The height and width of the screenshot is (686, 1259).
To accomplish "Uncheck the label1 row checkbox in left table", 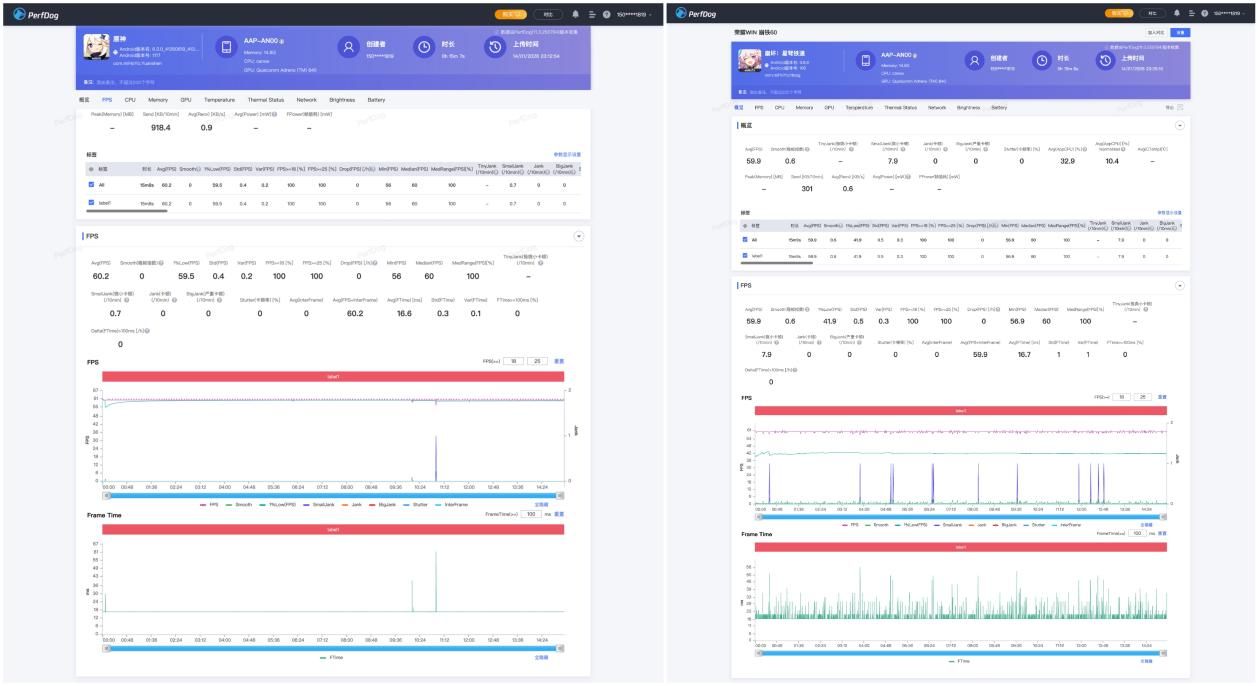I will (x=91, y=203).
